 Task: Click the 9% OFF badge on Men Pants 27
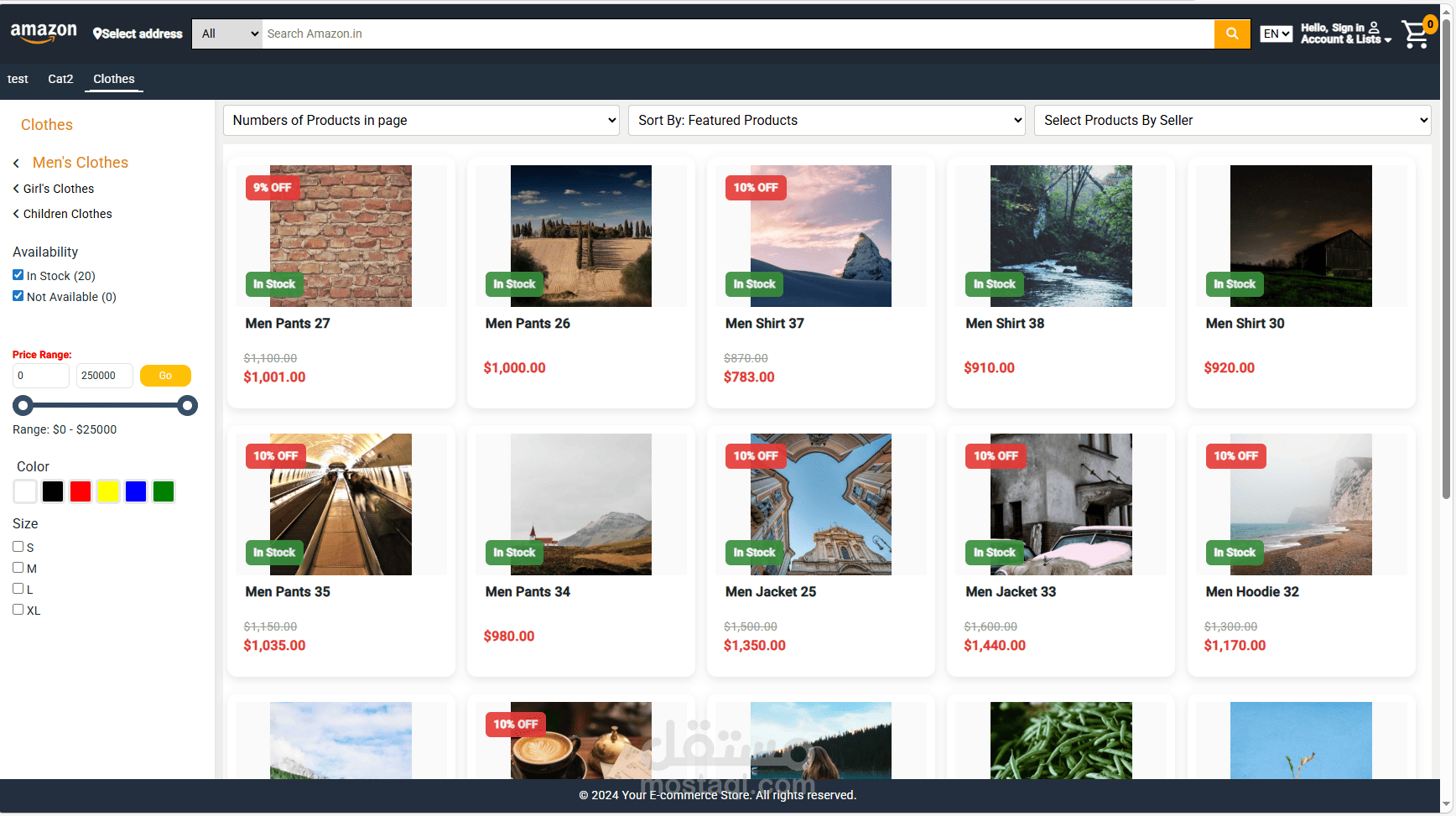pyautogui.click(x=273, y=188)
